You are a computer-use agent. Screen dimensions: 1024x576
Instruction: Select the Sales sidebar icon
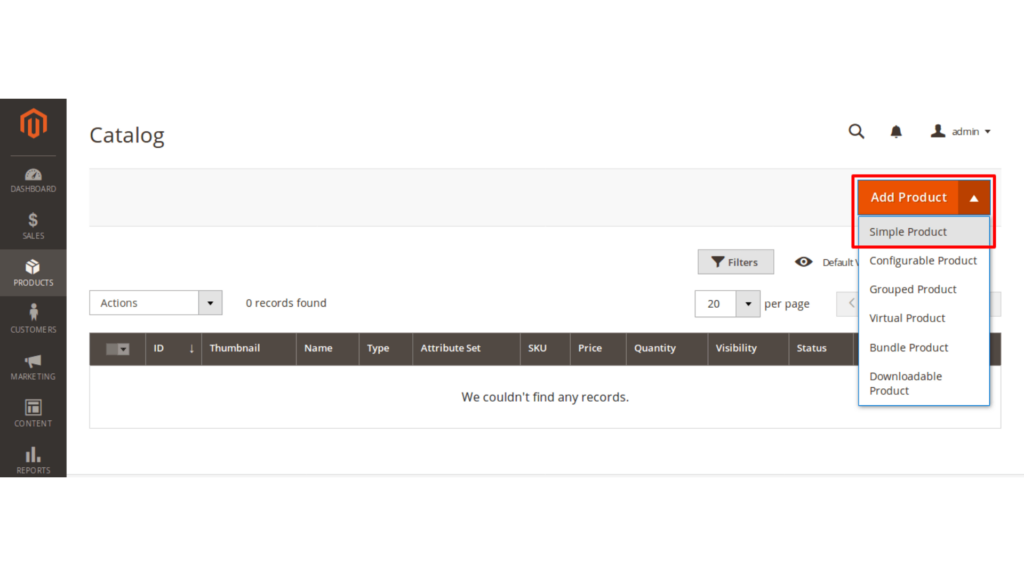[33, 226]
